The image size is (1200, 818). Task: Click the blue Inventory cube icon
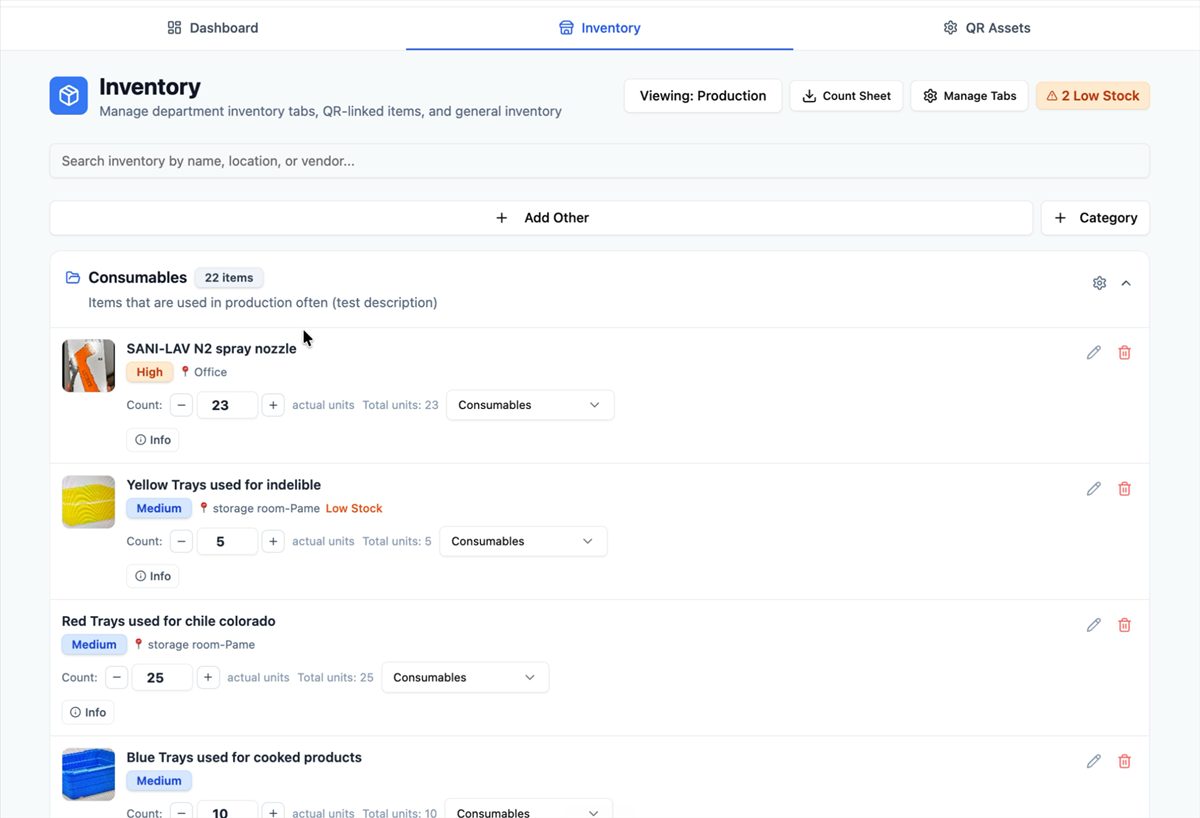(69, 96)
